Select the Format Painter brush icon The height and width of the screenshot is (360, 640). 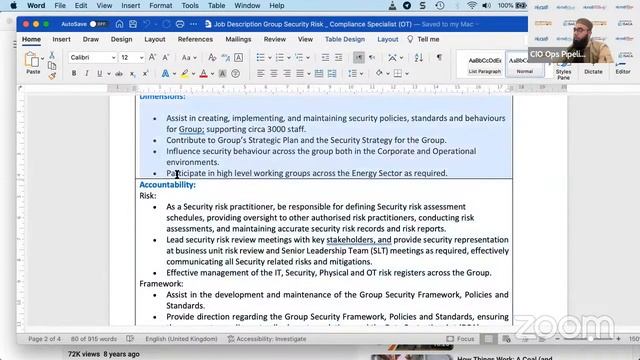[x=52, y=76]
